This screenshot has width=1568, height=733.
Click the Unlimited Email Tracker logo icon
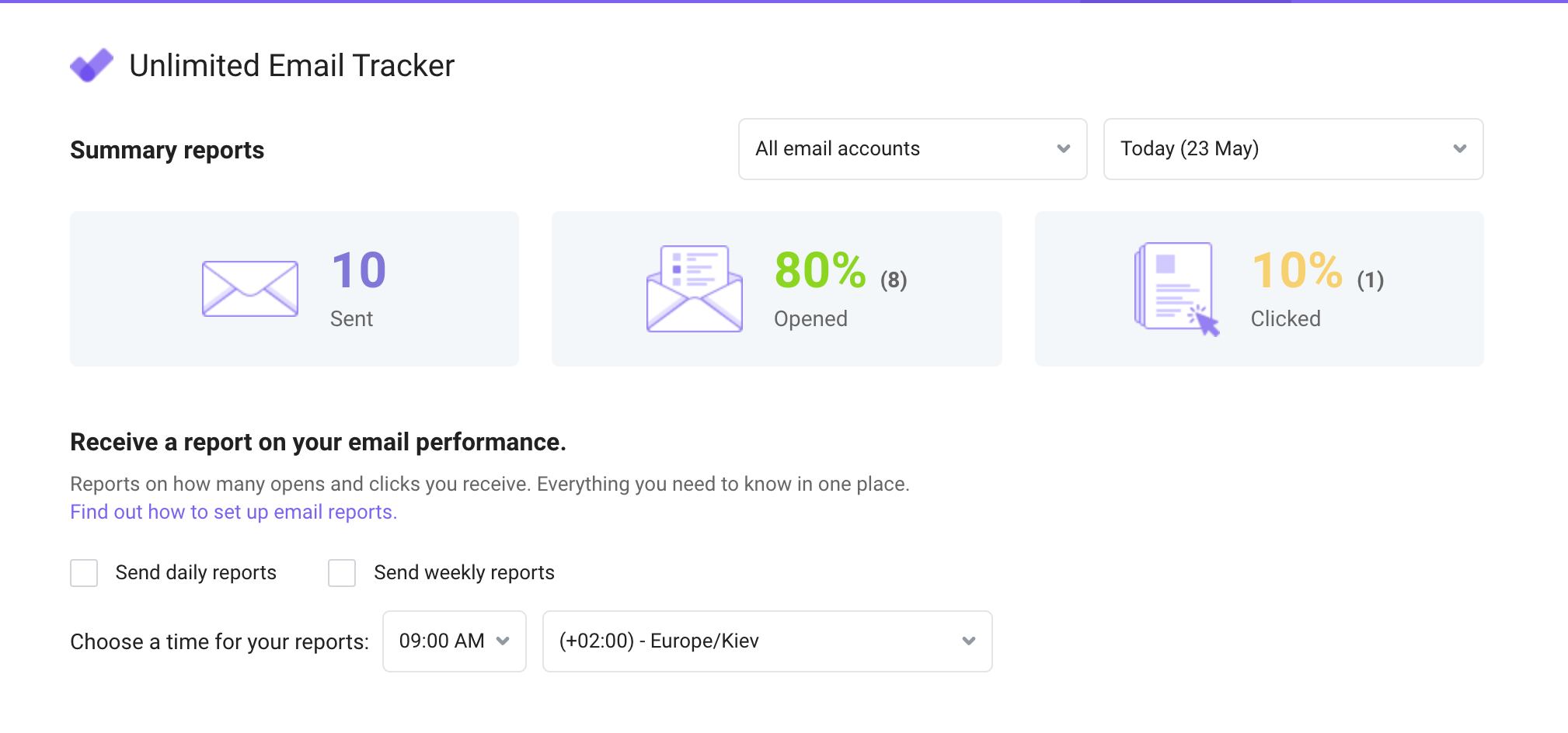(x=92, y=65)
